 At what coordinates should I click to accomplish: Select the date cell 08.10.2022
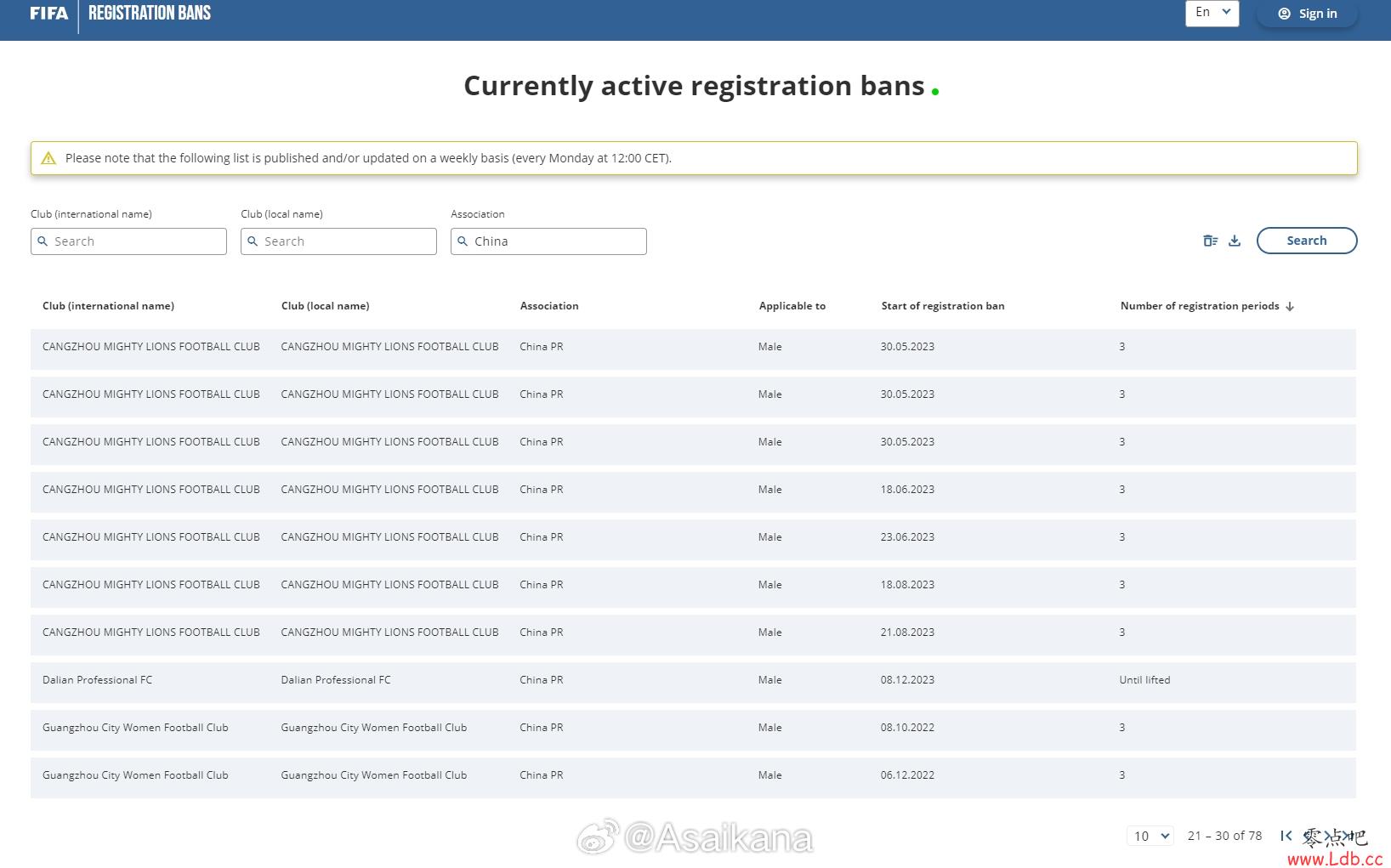pyautogui.click(x=907, y=728)
